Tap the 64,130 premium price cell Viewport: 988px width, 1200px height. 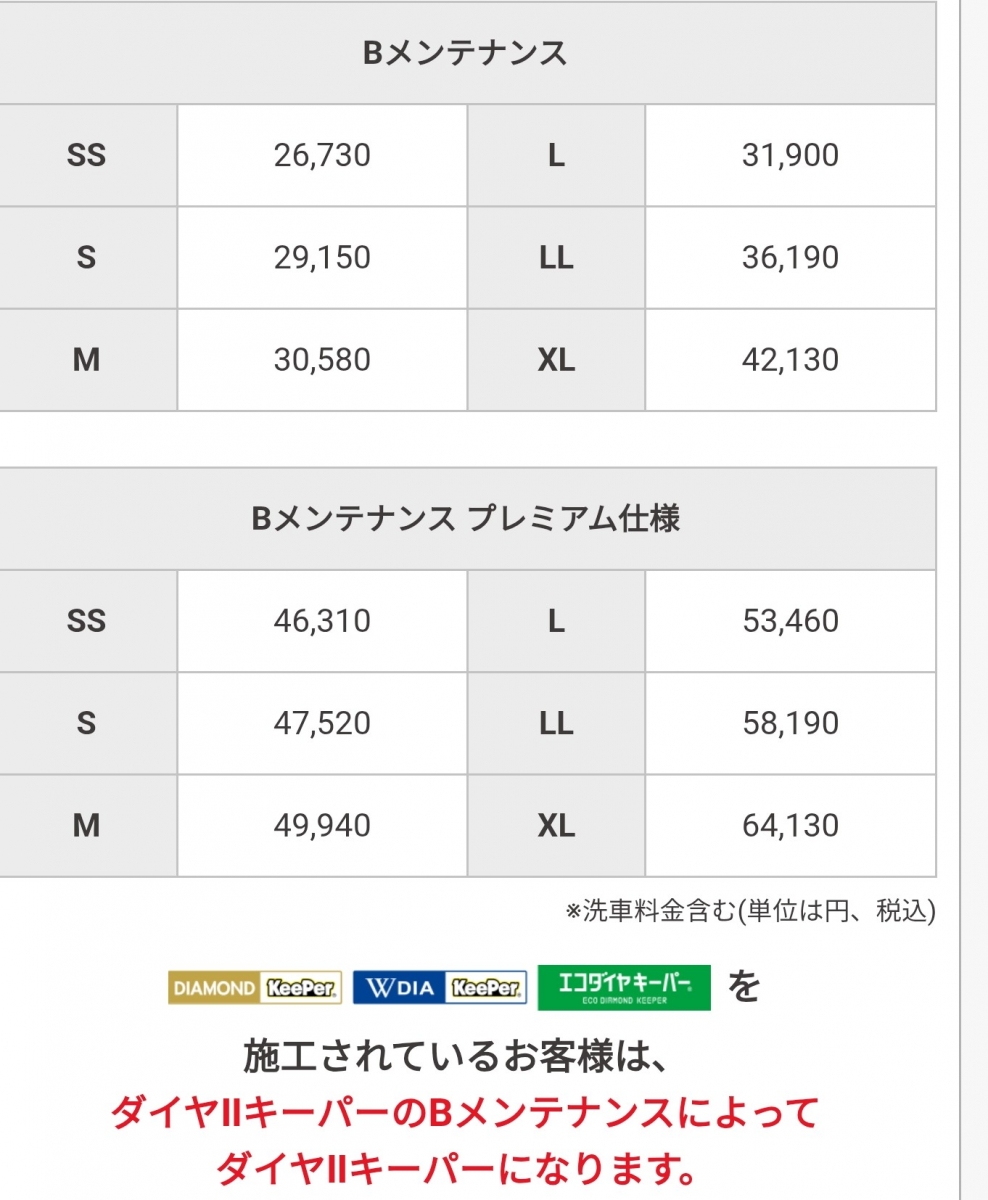tap(791, 825)
